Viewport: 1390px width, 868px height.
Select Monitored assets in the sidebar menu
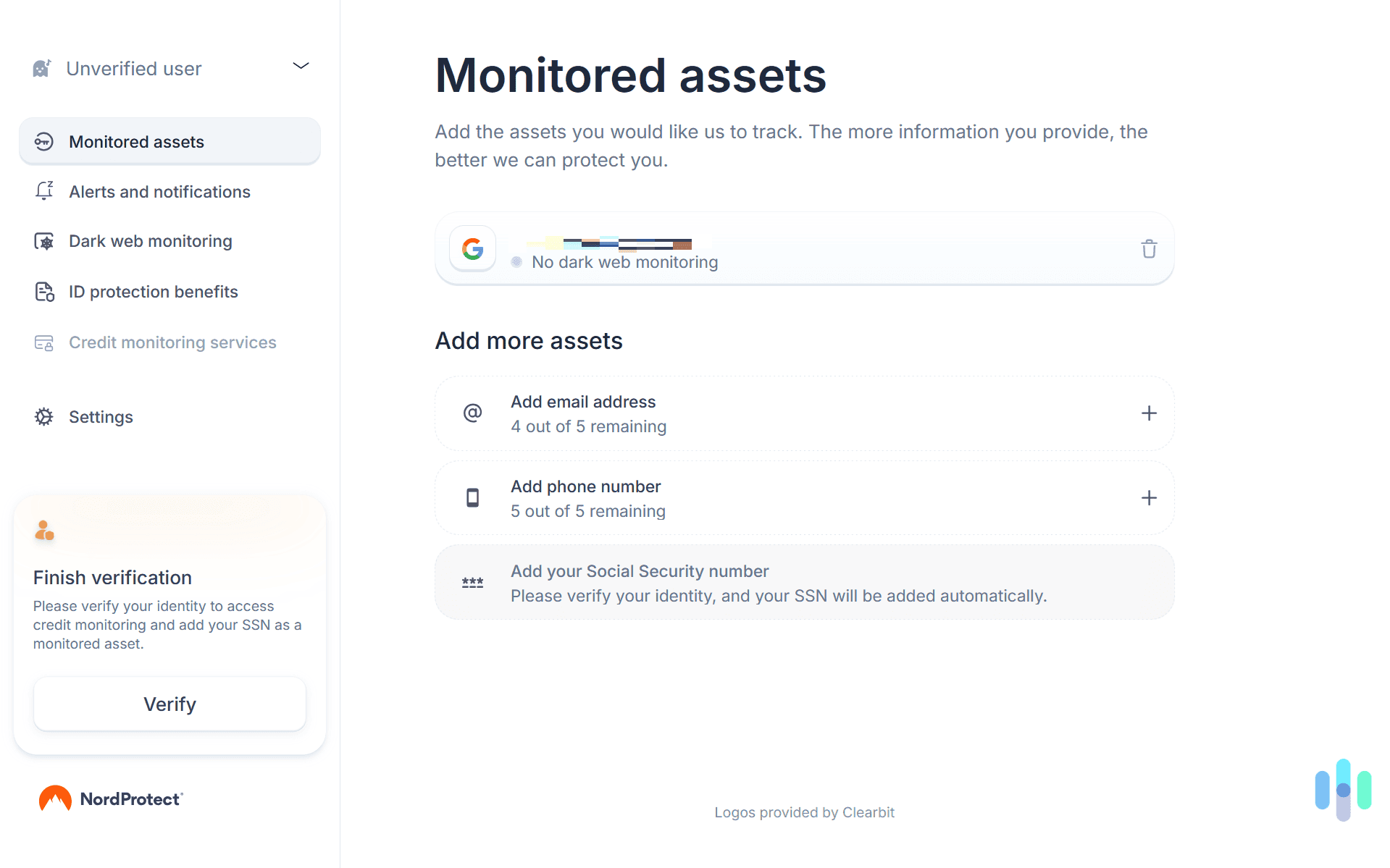click(x=136, y=141)
